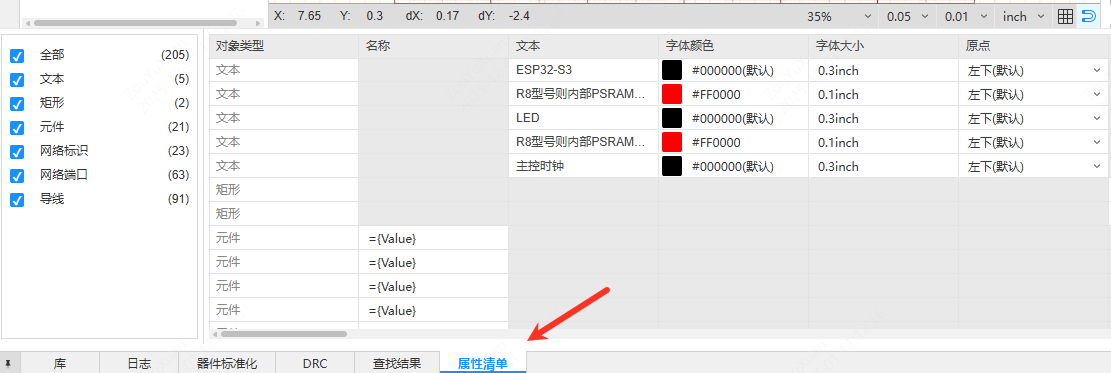Open the 0.01 alt grid dropdown
1111x373 pixels.
click(965, 16)
